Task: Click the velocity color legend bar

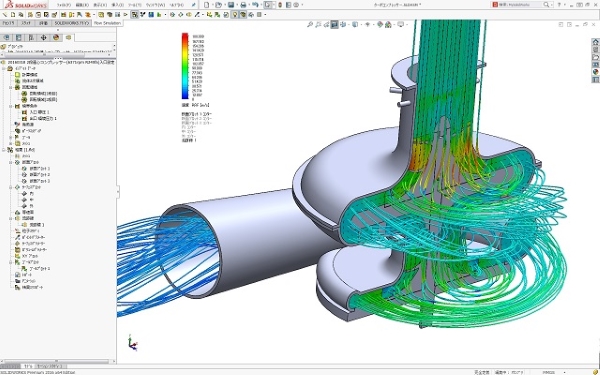Action: click(x=185, y=66)
